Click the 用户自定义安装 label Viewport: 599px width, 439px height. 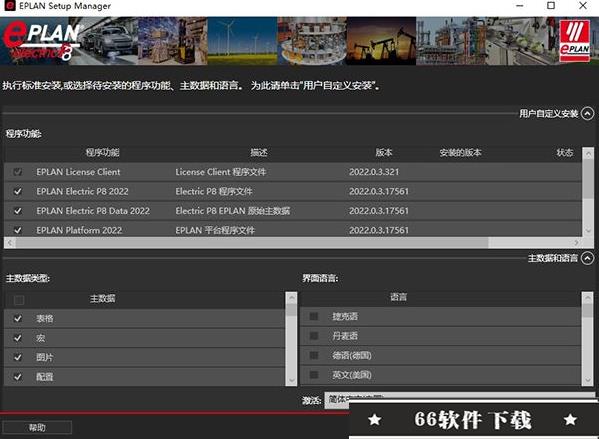tap(548, 113)
